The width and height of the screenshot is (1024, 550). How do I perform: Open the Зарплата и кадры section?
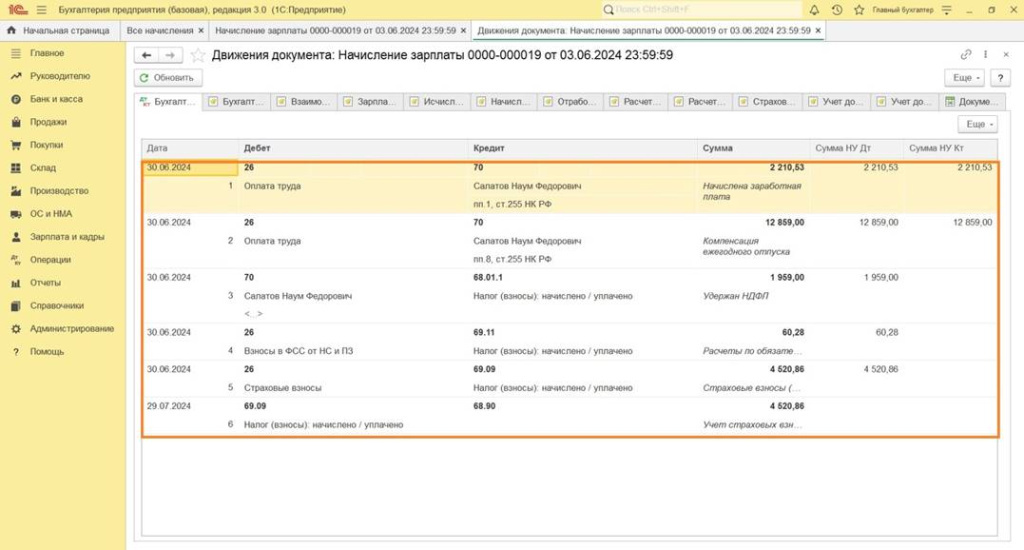click(63, 237)
